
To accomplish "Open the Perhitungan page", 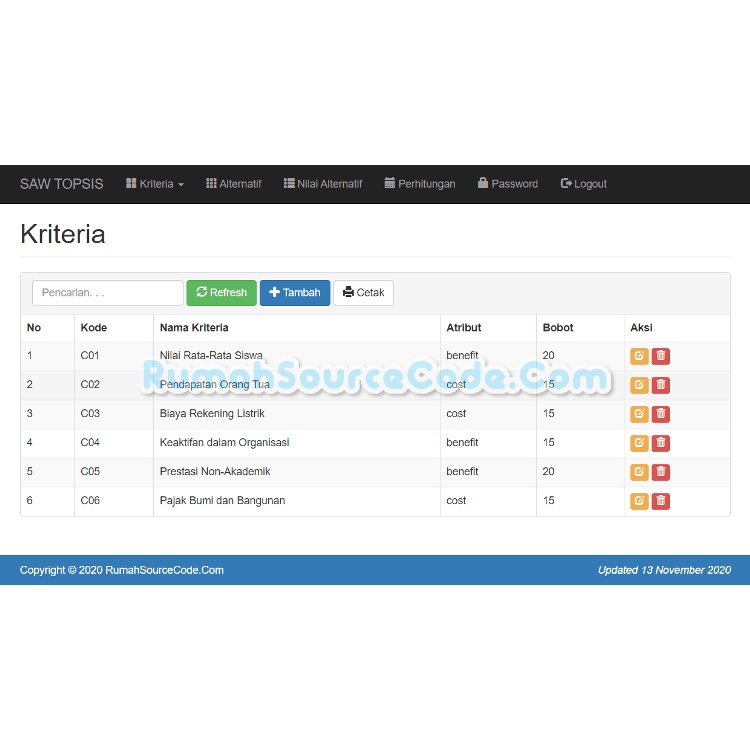I will pyautogui.click(x=420, y=184).
